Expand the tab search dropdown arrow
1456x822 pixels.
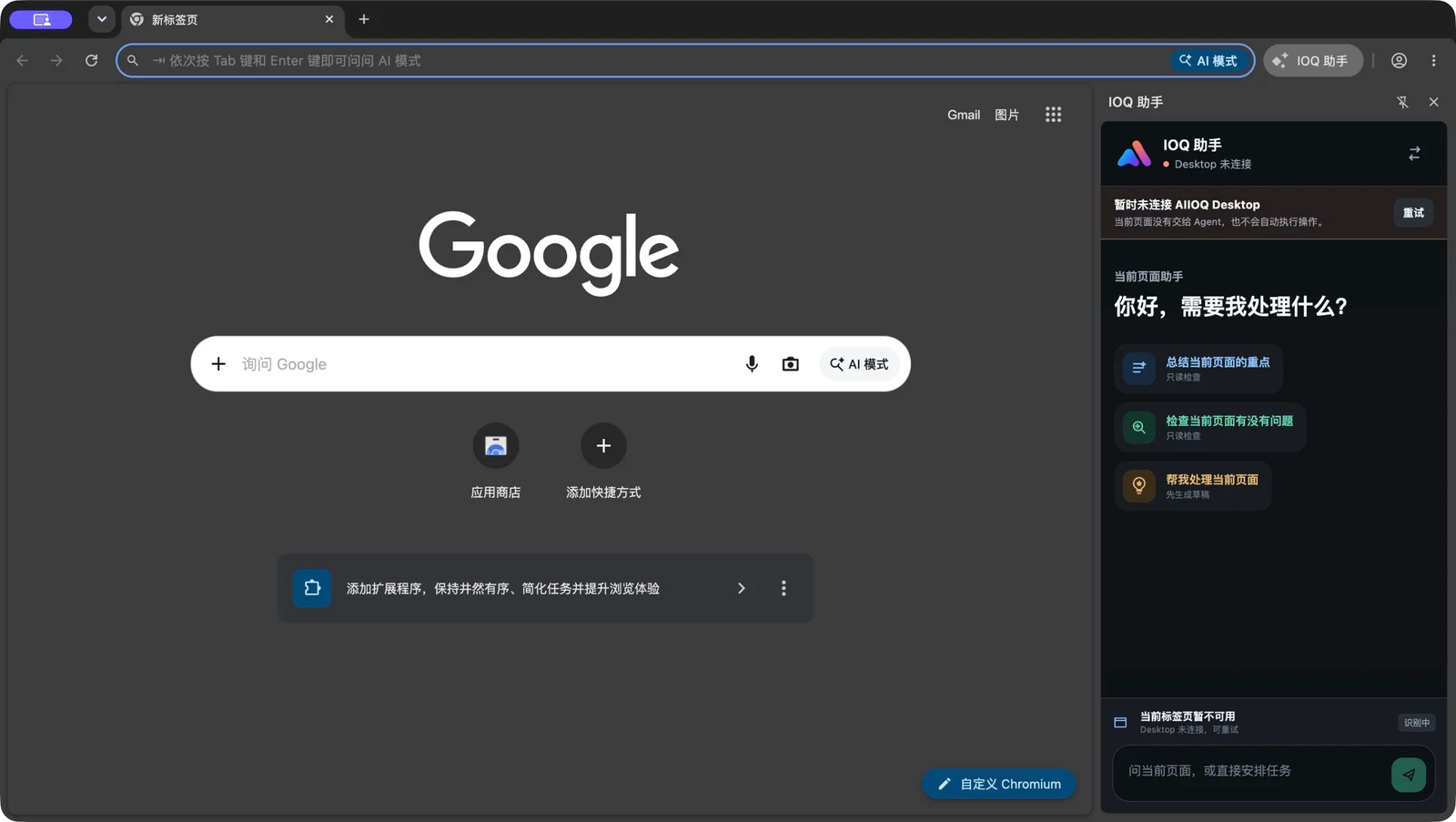[x=102, y=19]
